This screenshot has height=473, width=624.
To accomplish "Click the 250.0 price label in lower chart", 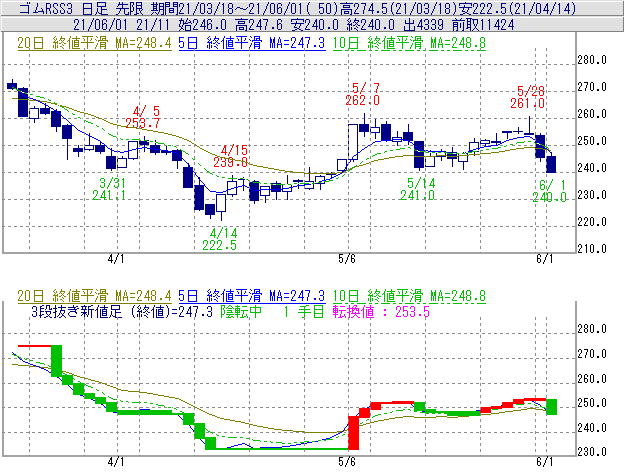I will (x=592, y=403).
